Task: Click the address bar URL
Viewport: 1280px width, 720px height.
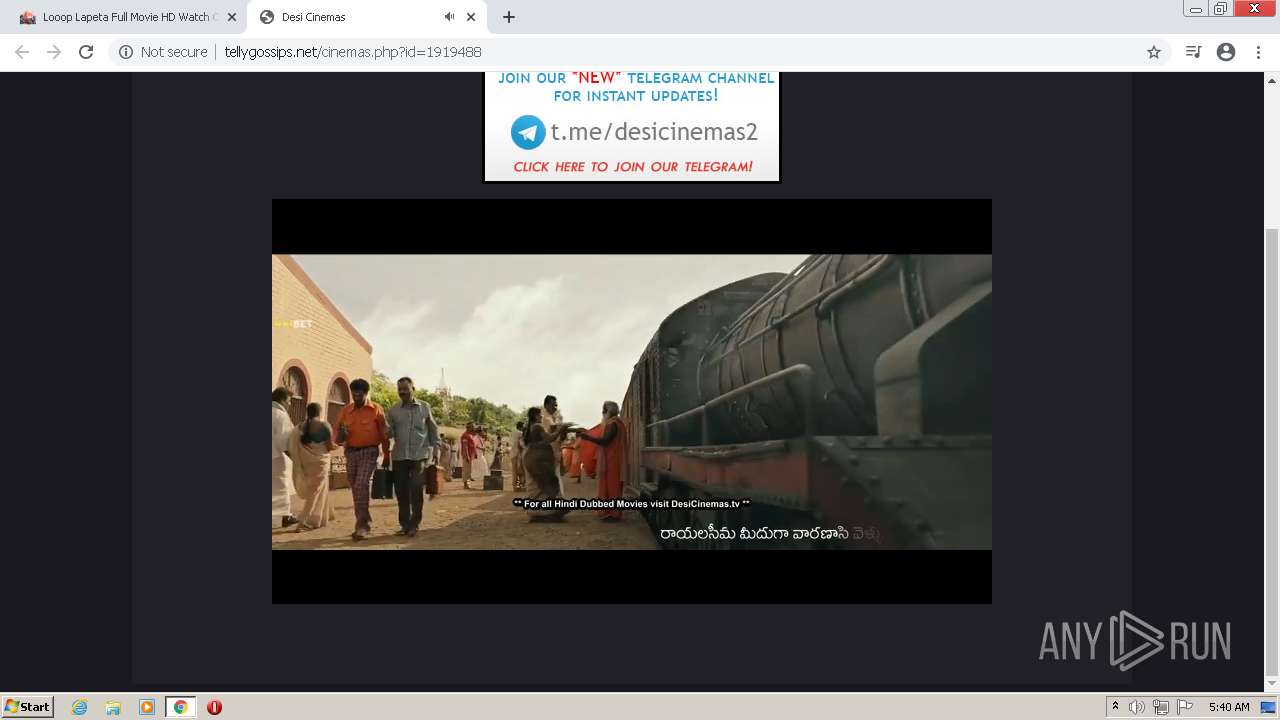Action: pyautogui.click(x=353, y=52)
